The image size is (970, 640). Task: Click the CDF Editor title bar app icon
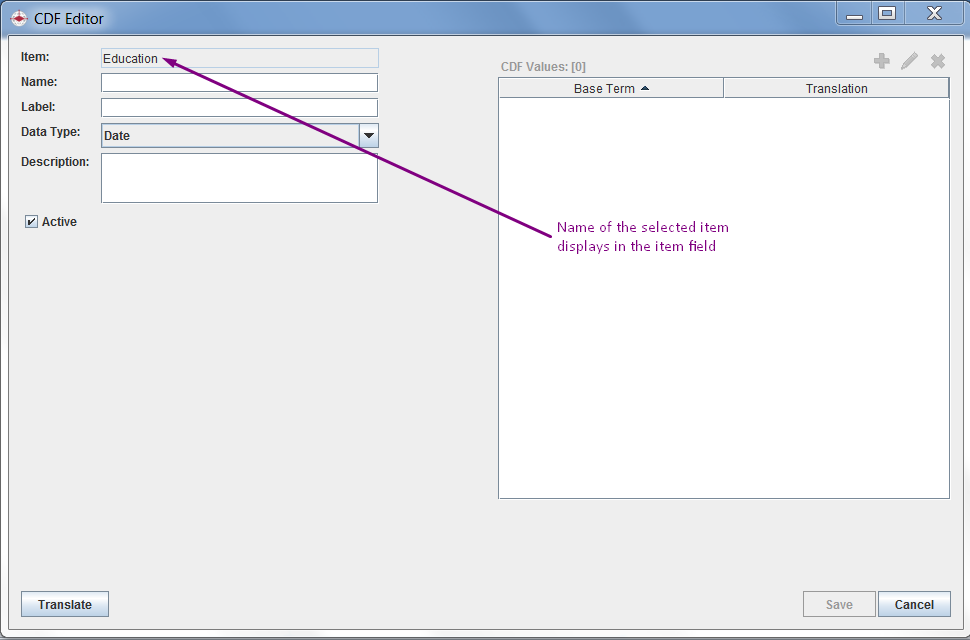pyautogui.click(x=19, y=18)
